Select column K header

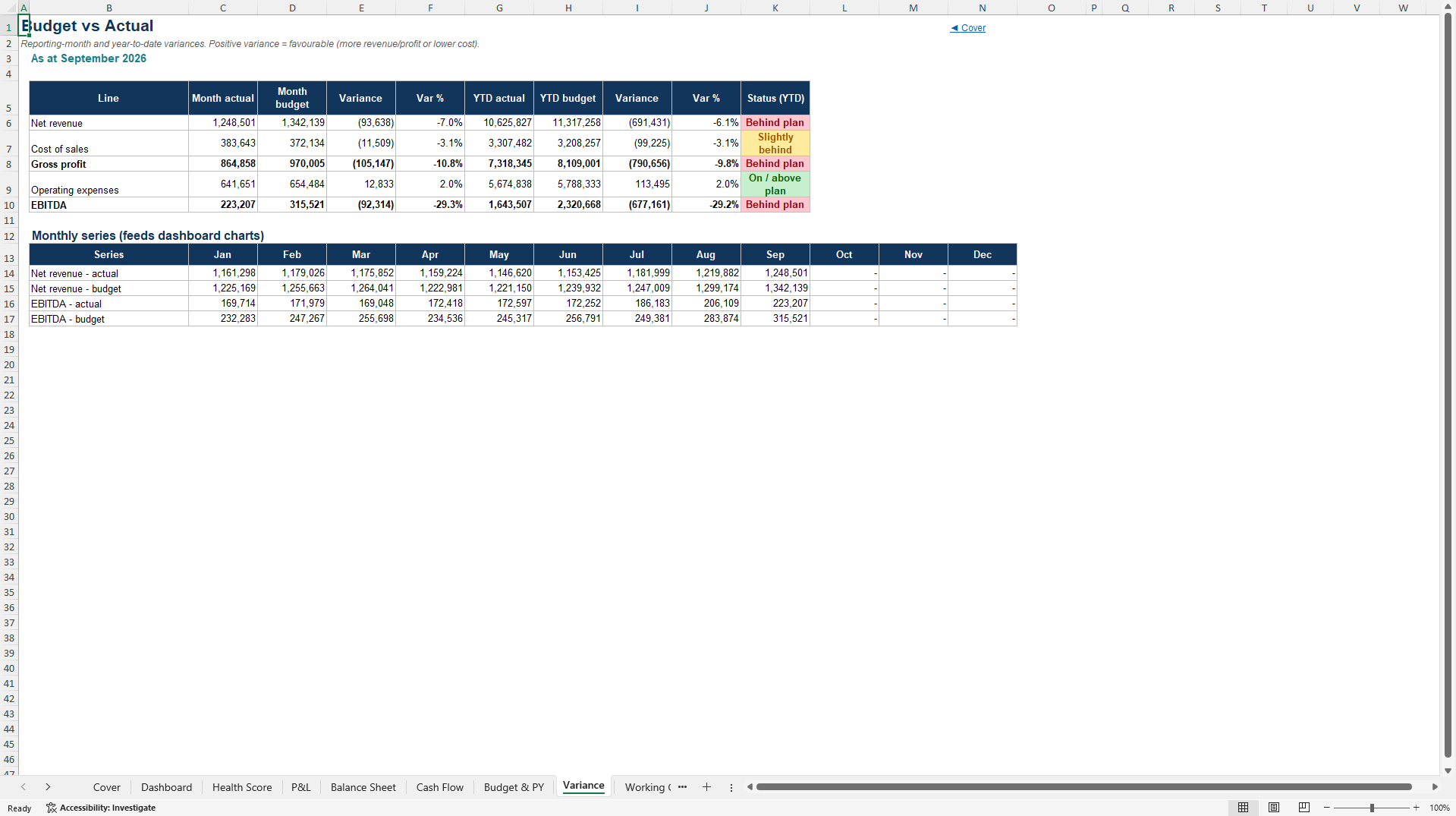click(775, 8)
